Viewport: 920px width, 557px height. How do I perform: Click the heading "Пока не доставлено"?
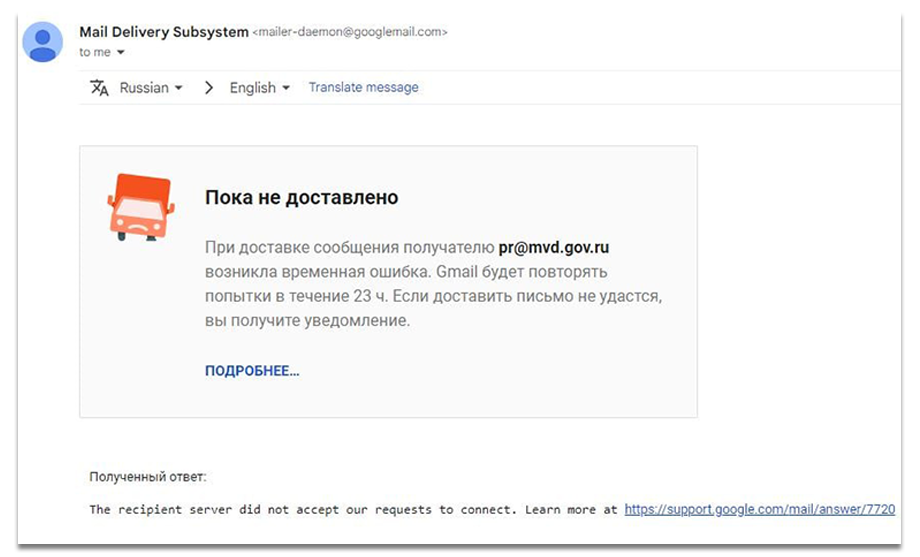[302, 197]
